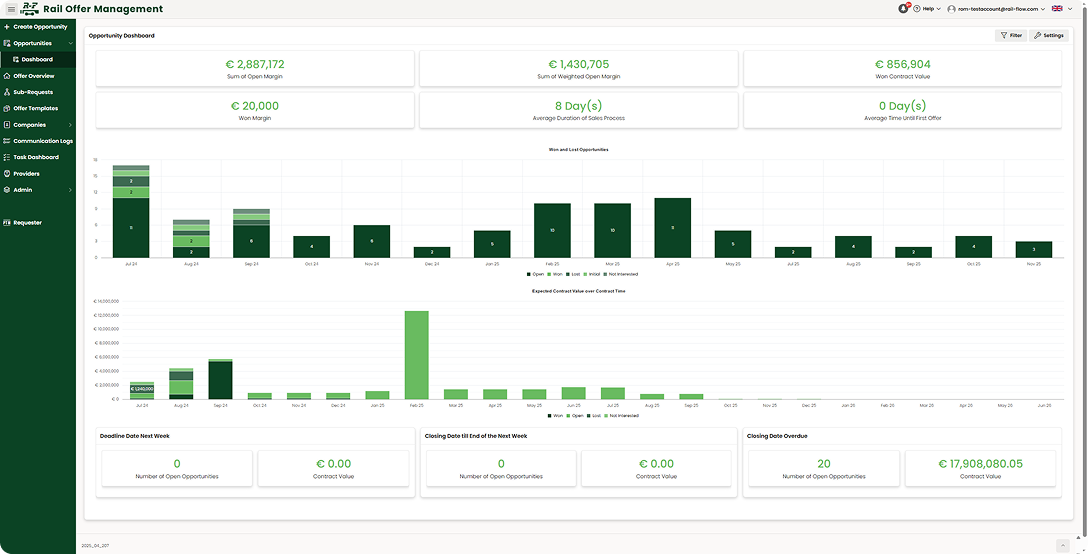Click the Sep 24 bar in Expected Contract Value chart
Viewport: 1088px width, 554px height.
click(221, 379)
